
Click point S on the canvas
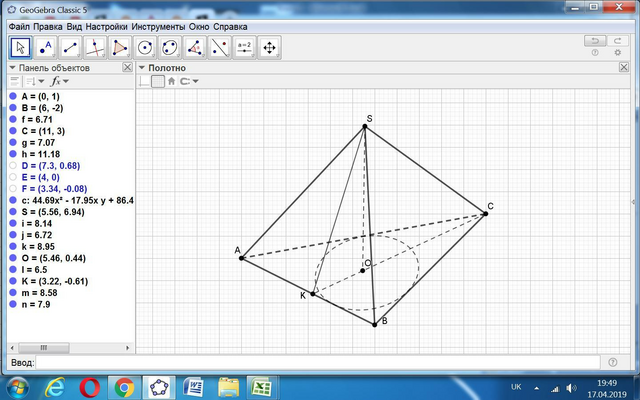pos(365,127)
